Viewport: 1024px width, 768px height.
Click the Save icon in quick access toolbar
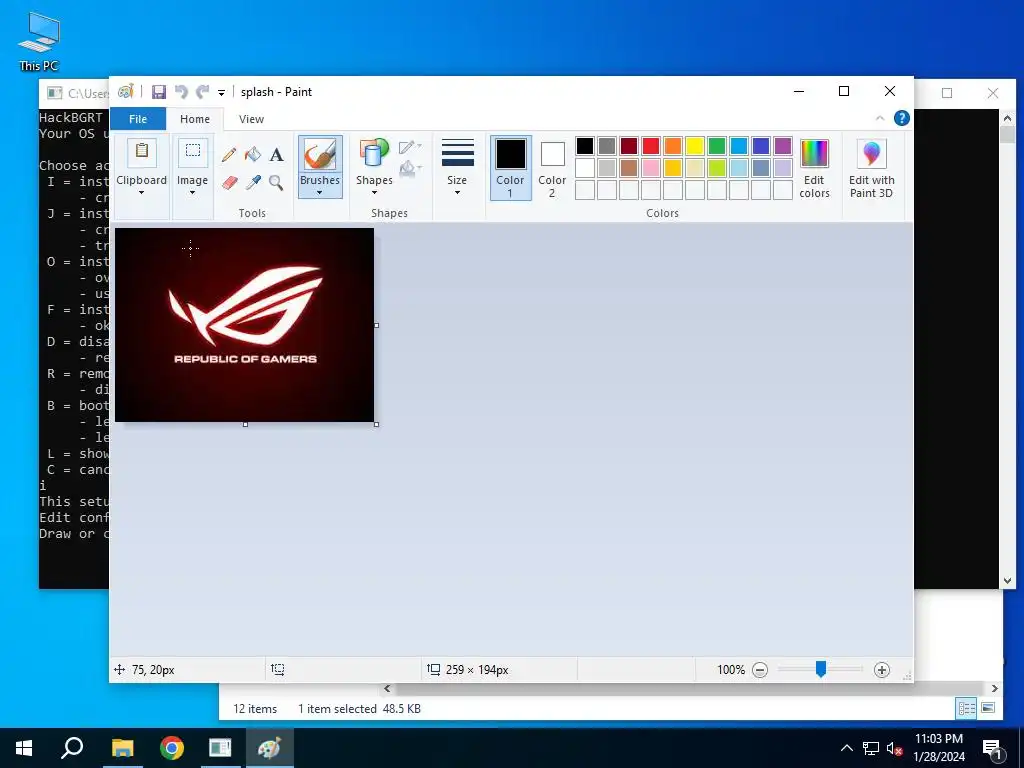point(159,92)
